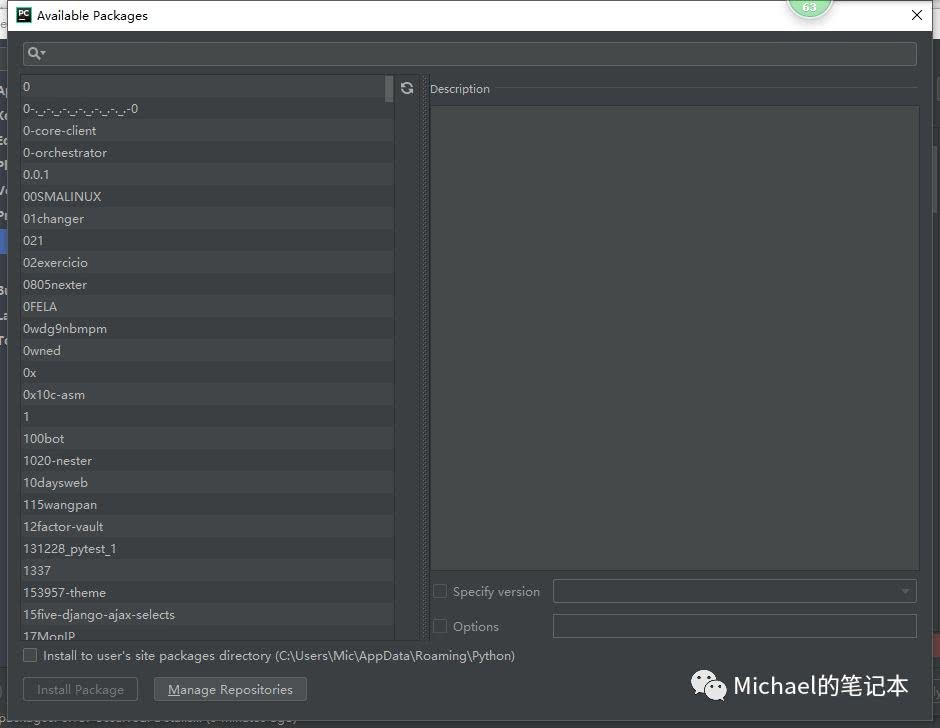
Task: Click the Options text input field
Action: 735,627
